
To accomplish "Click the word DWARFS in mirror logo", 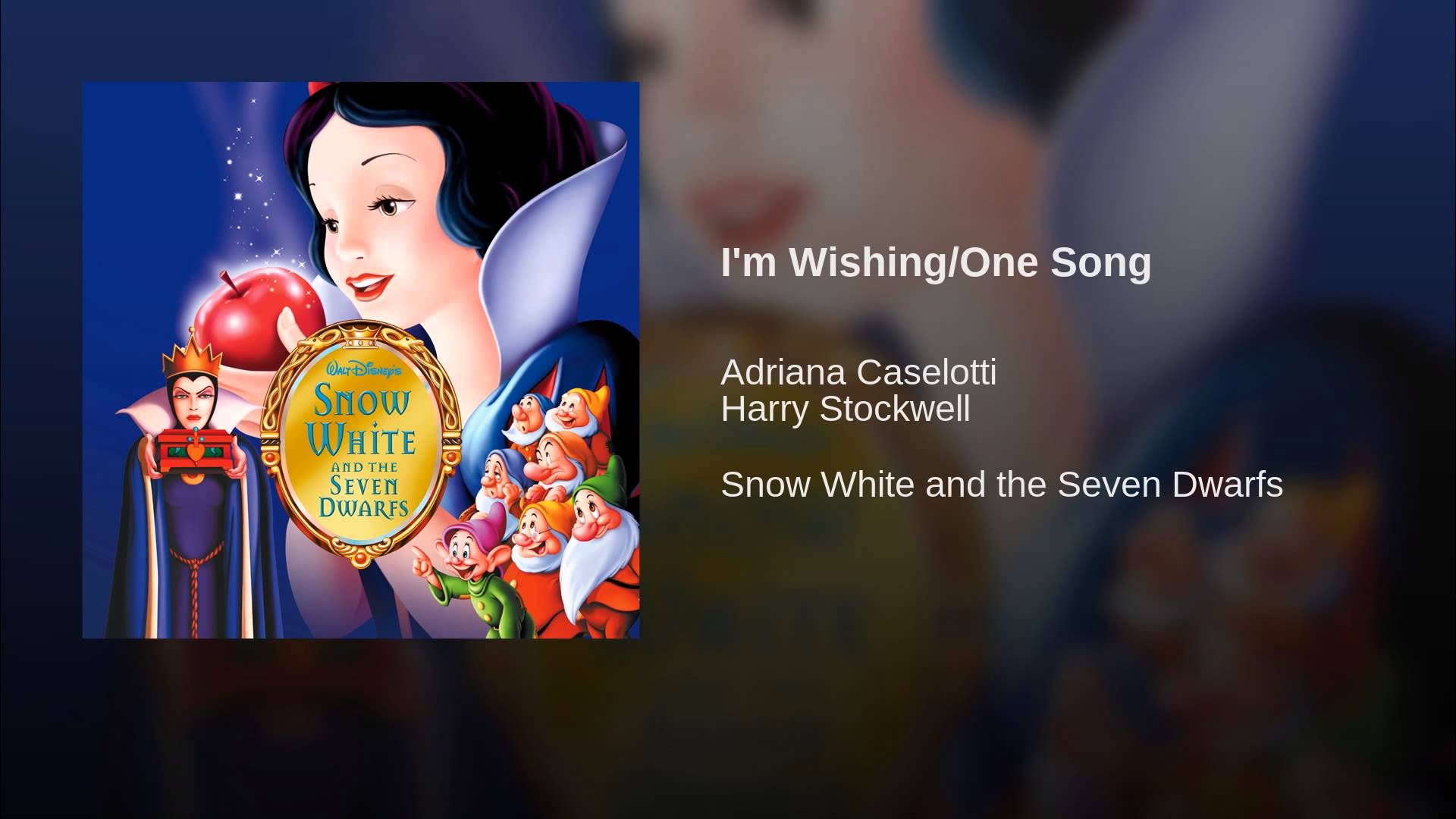I will (363, 507).
